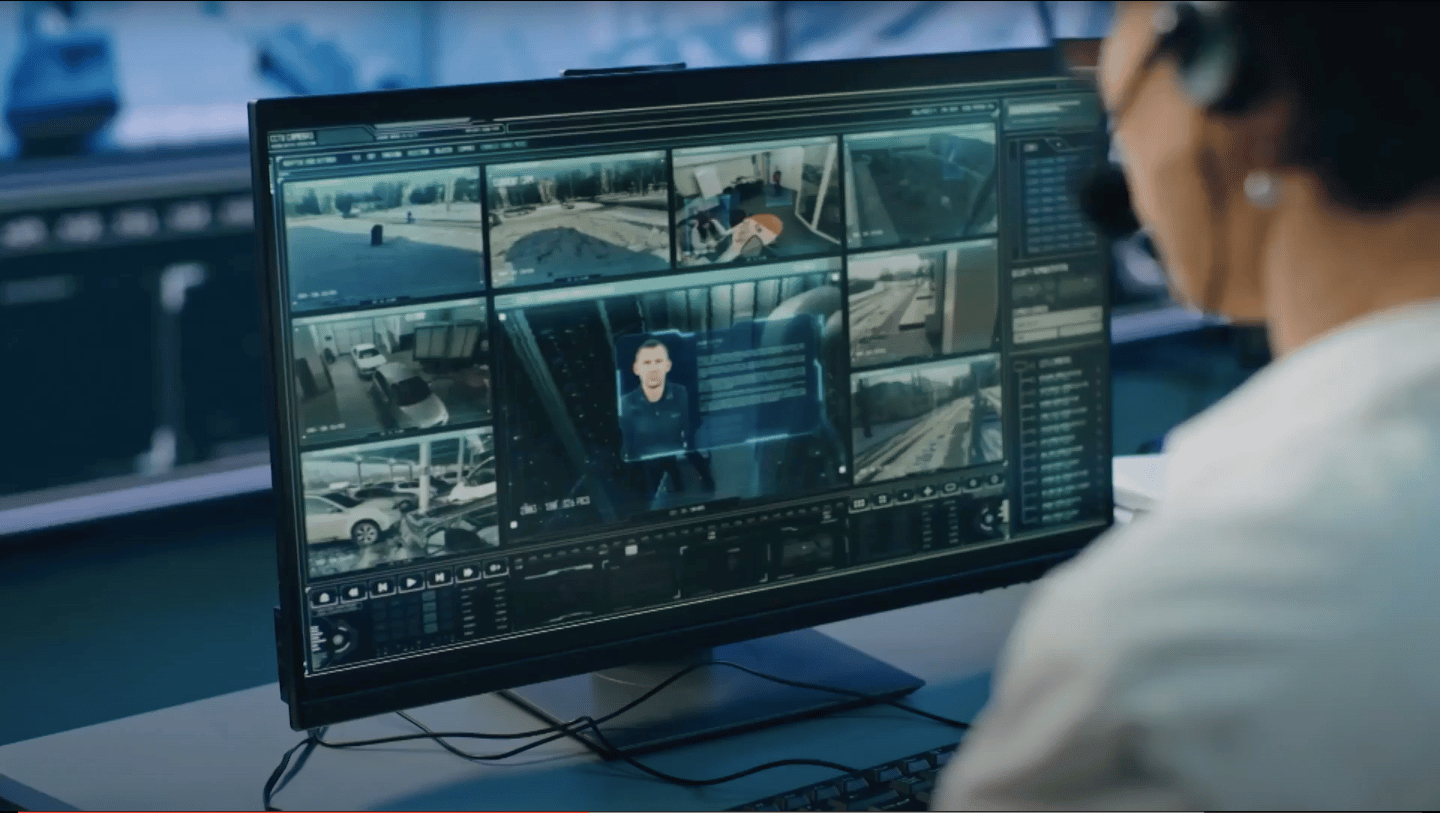
Task: Click the home-shaped button left of rewind
Action: (324, 598)
